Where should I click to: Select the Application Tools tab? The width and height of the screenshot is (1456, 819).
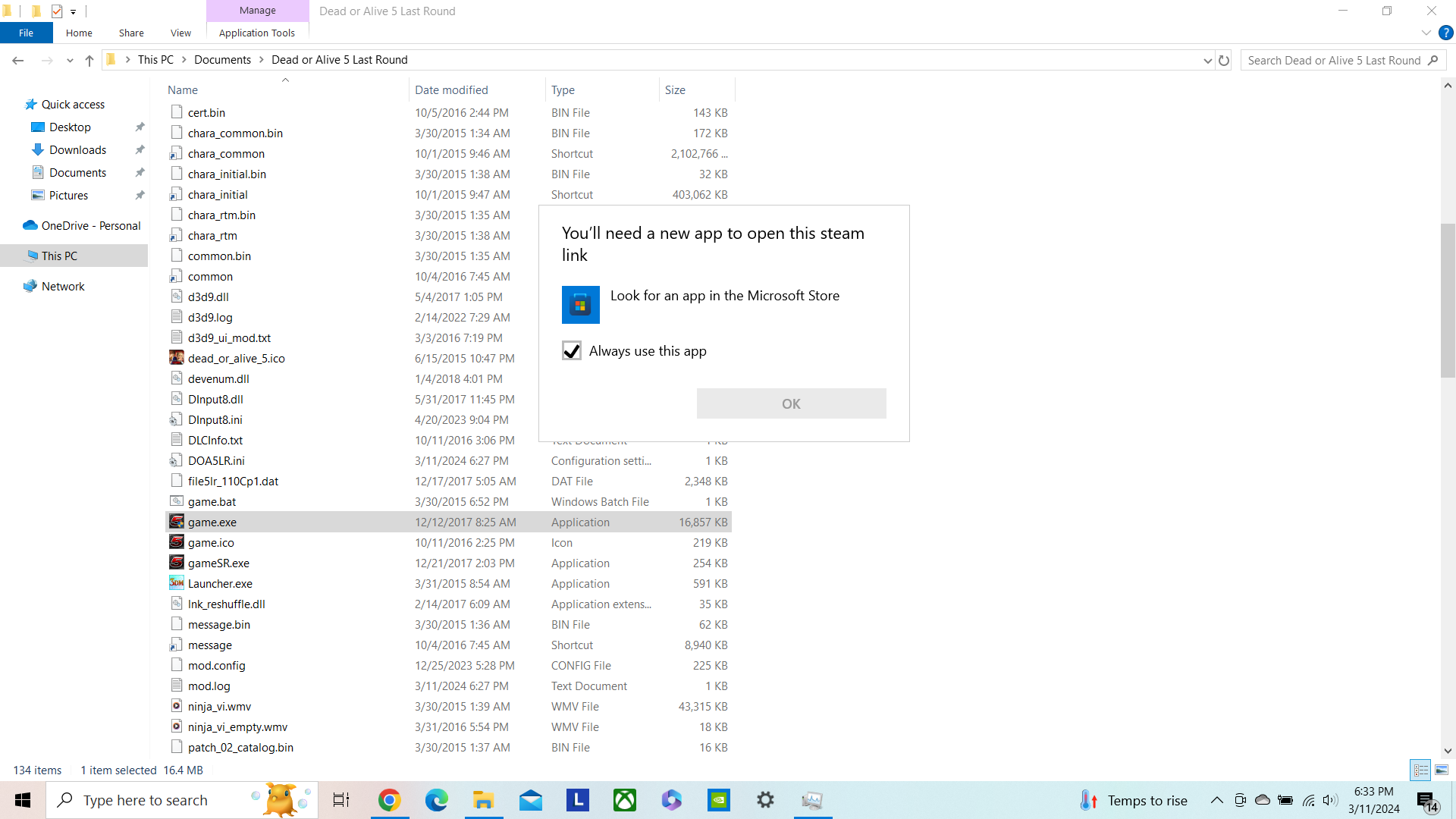click(x=257, y=33)
